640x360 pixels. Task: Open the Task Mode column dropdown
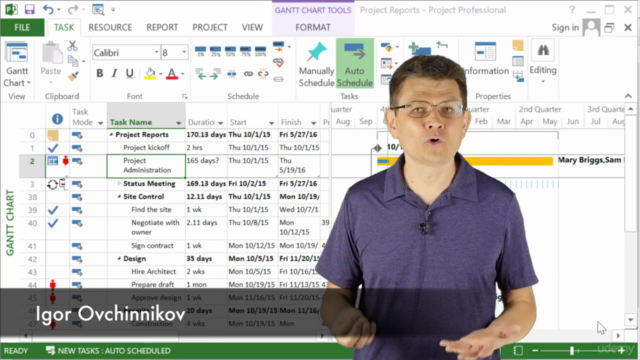(x=100, y=123)
